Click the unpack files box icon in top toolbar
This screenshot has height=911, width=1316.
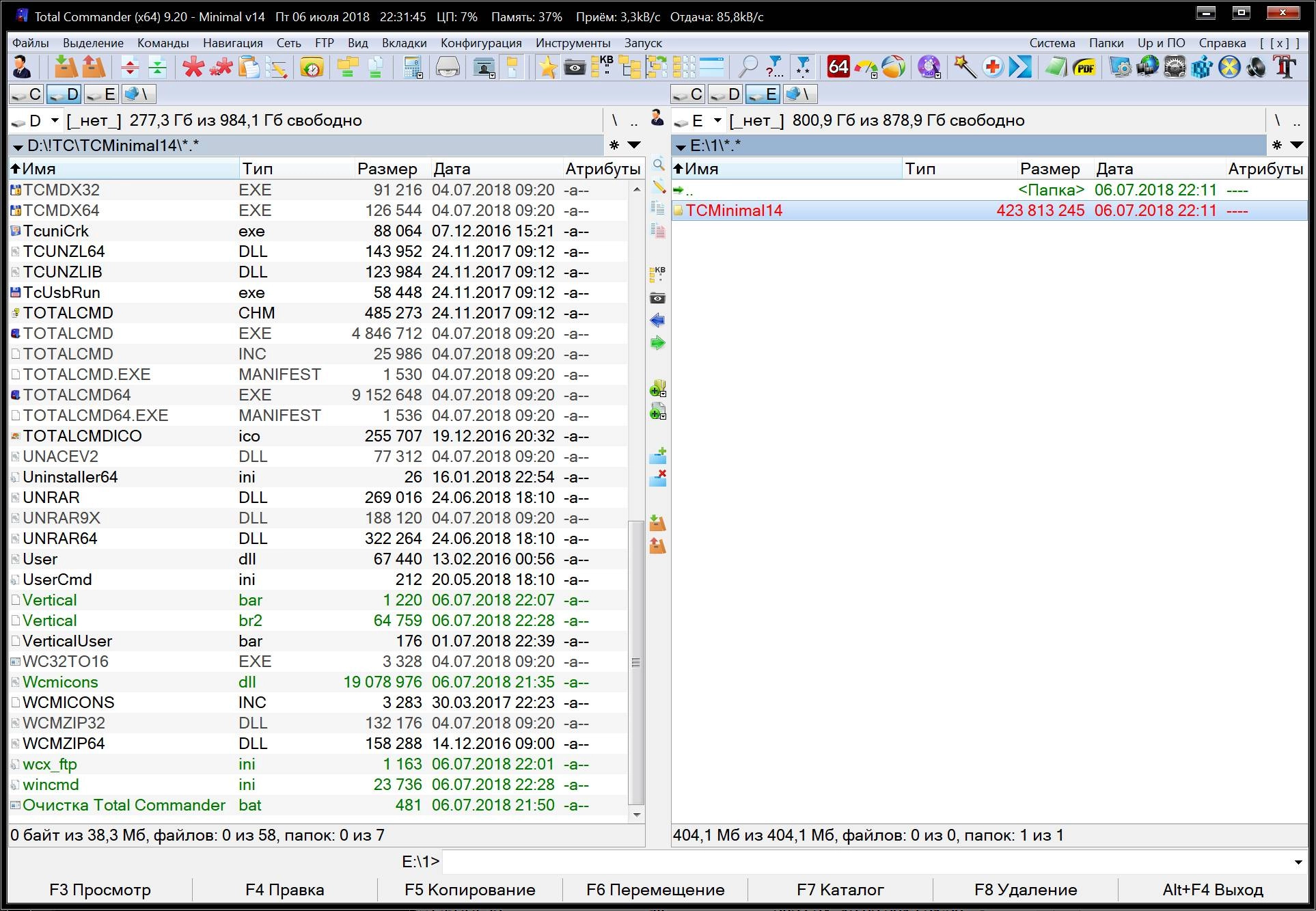[x=94, y=67]
